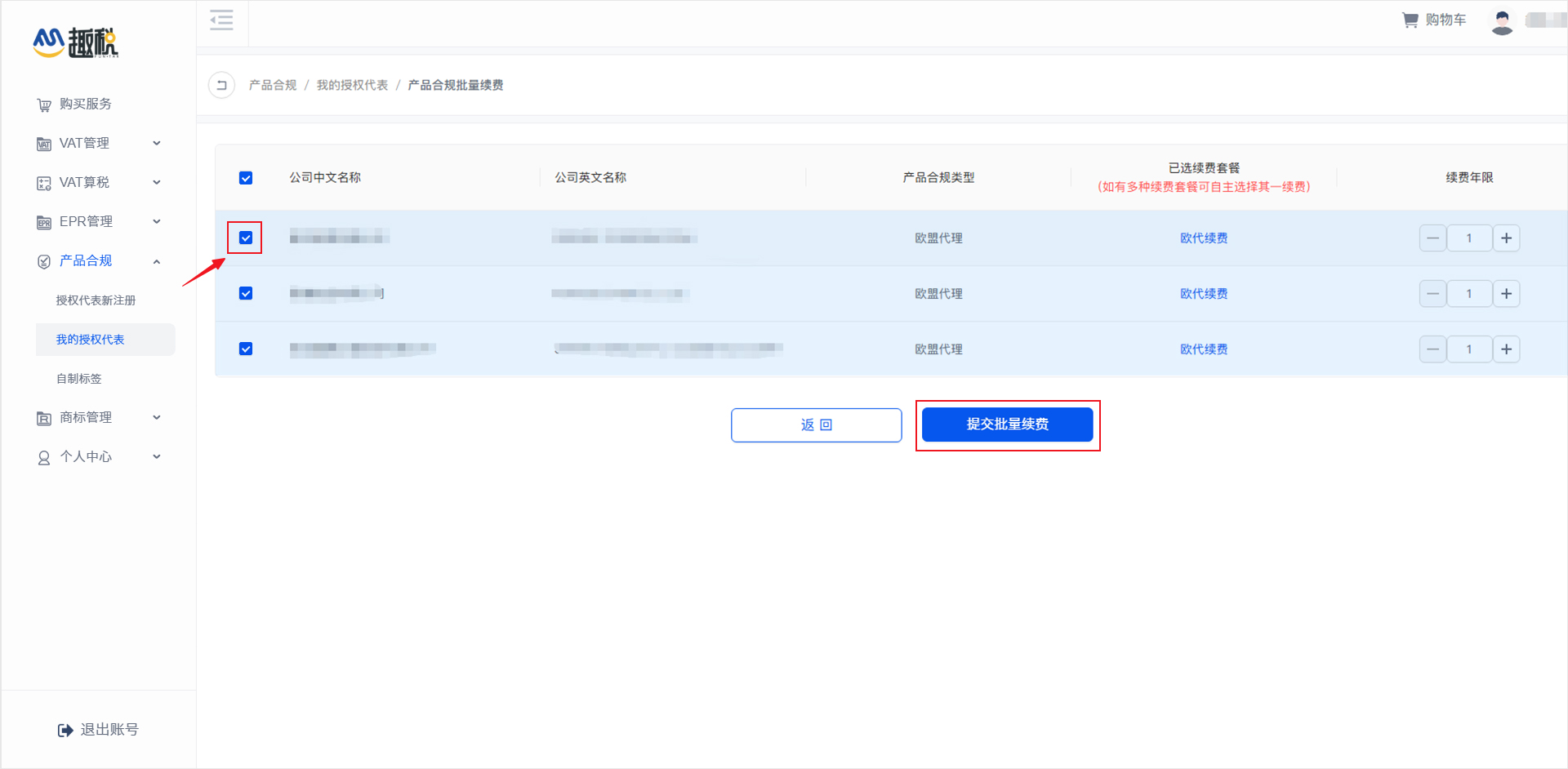This screenshot has height=769, width=1568.
Task: Open the 购物车 cart icon at top right
Action: click(1409, 19)
